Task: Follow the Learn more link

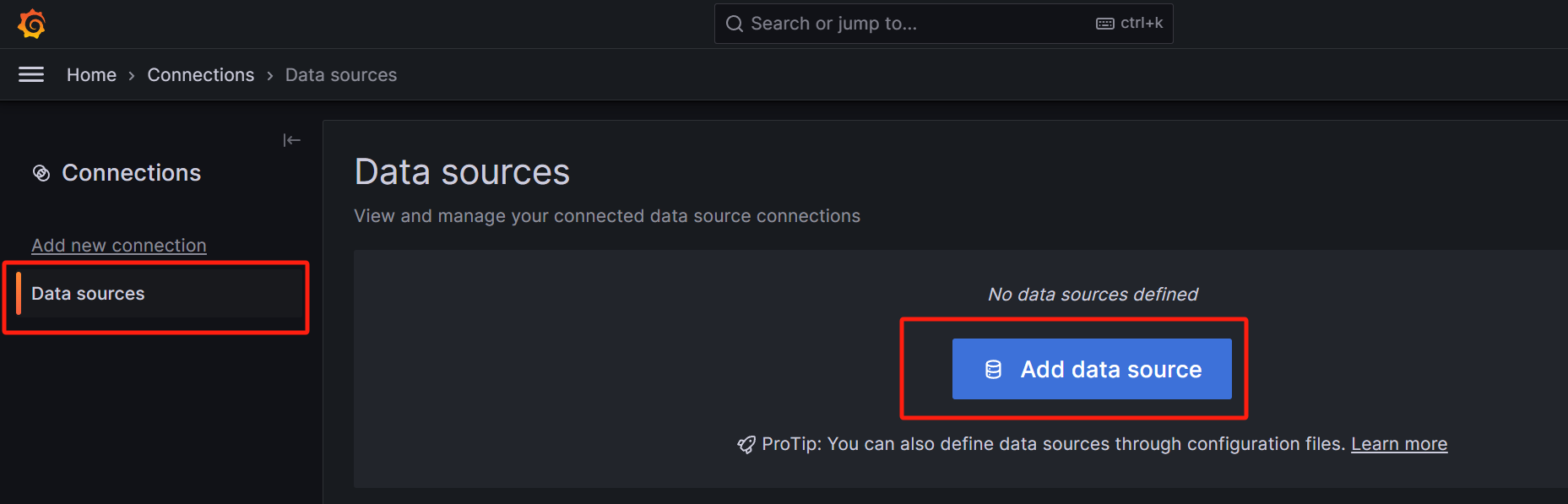Action: 1398,444
